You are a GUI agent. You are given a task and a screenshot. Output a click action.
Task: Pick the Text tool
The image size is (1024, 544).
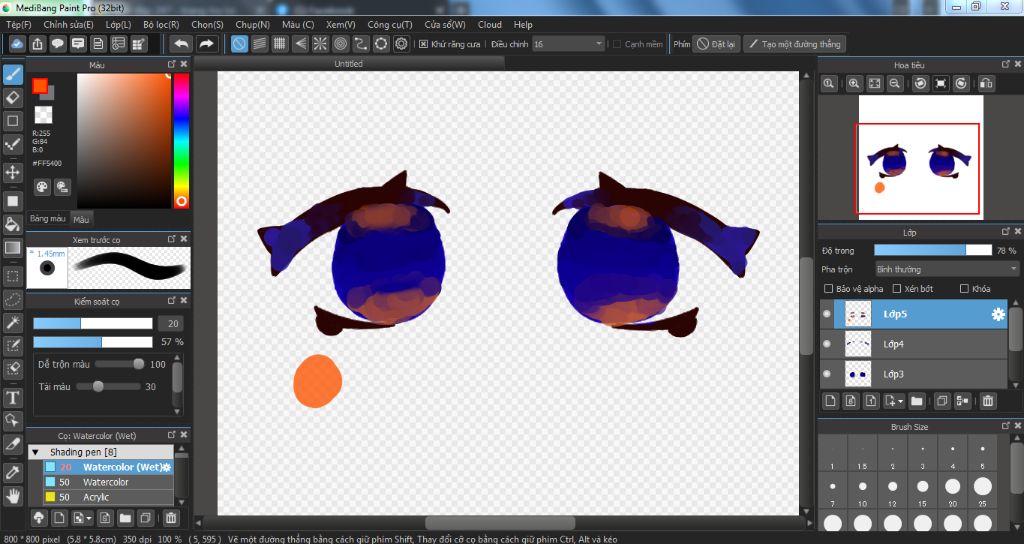[13, 397]
